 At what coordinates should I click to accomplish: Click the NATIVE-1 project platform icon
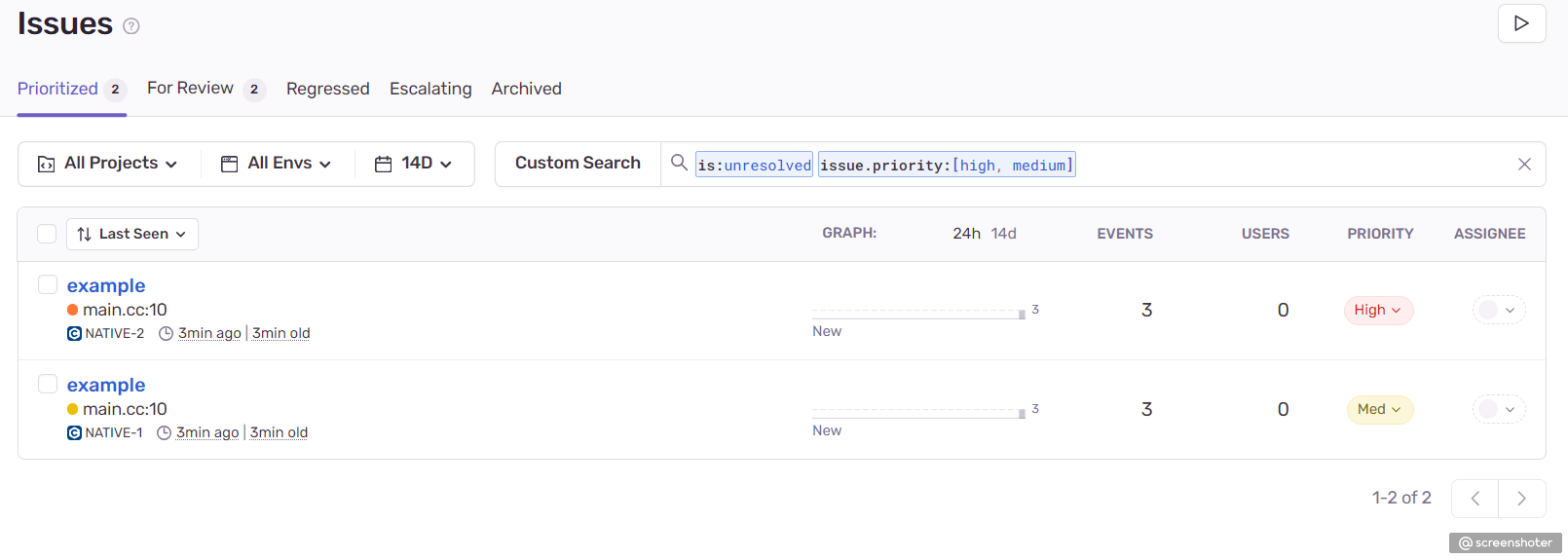tap(74, 433)
